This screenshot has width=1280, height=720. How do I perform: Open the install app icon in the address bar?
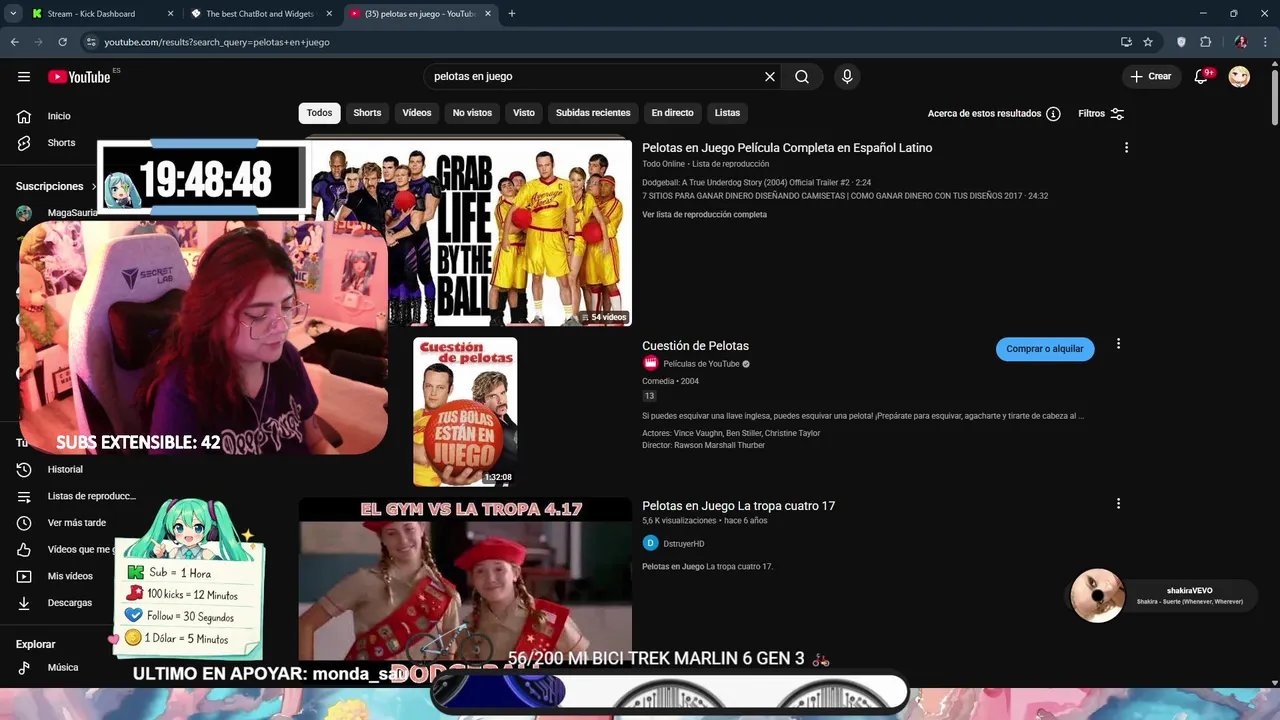pyautogui.click(x=1126, y=42)
